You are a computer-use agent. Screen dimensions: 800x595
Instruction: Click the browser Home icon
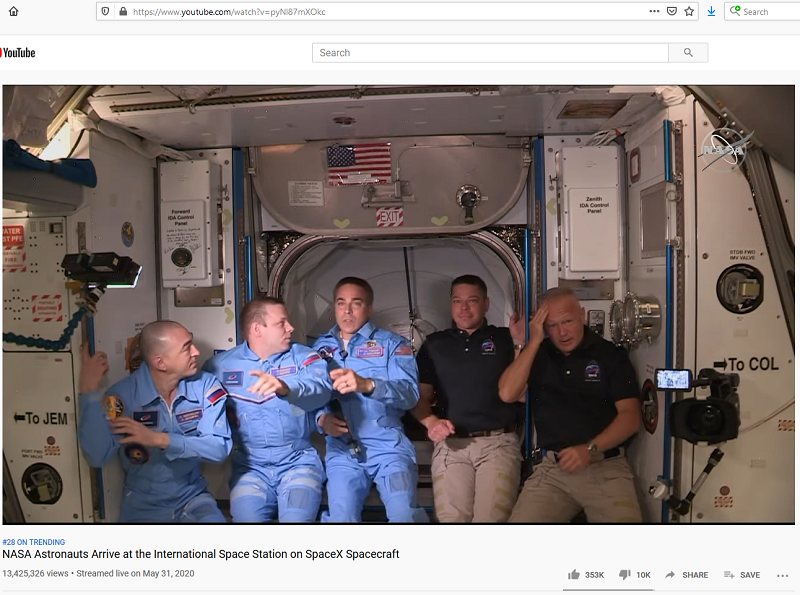click(14, 11)
